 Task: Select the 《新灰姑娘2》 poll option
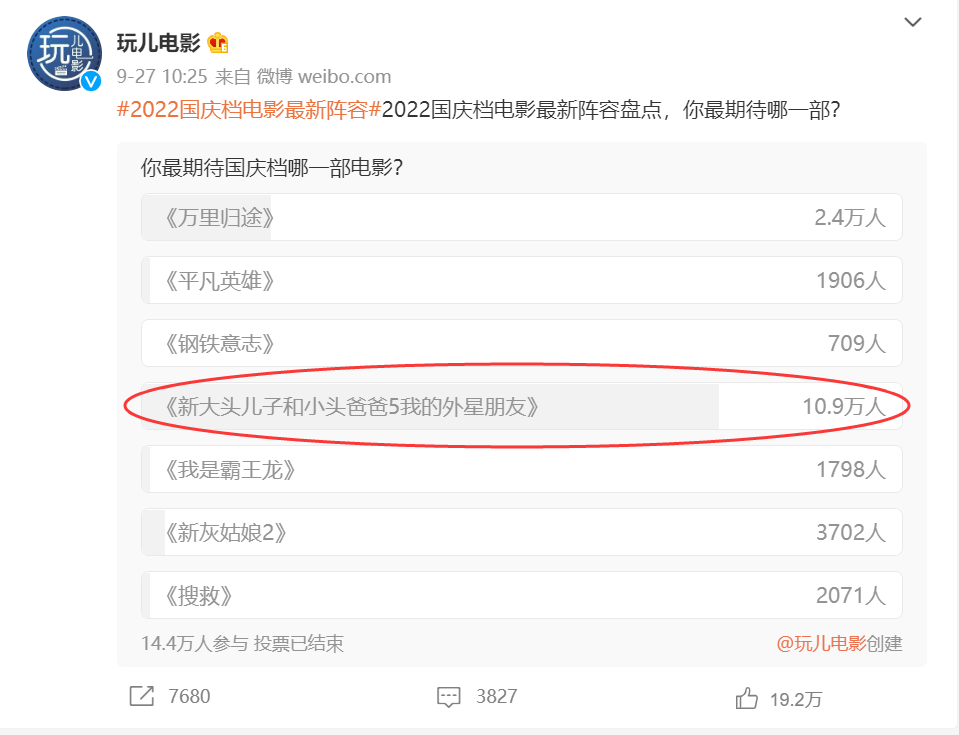click(x=522, y=532)
